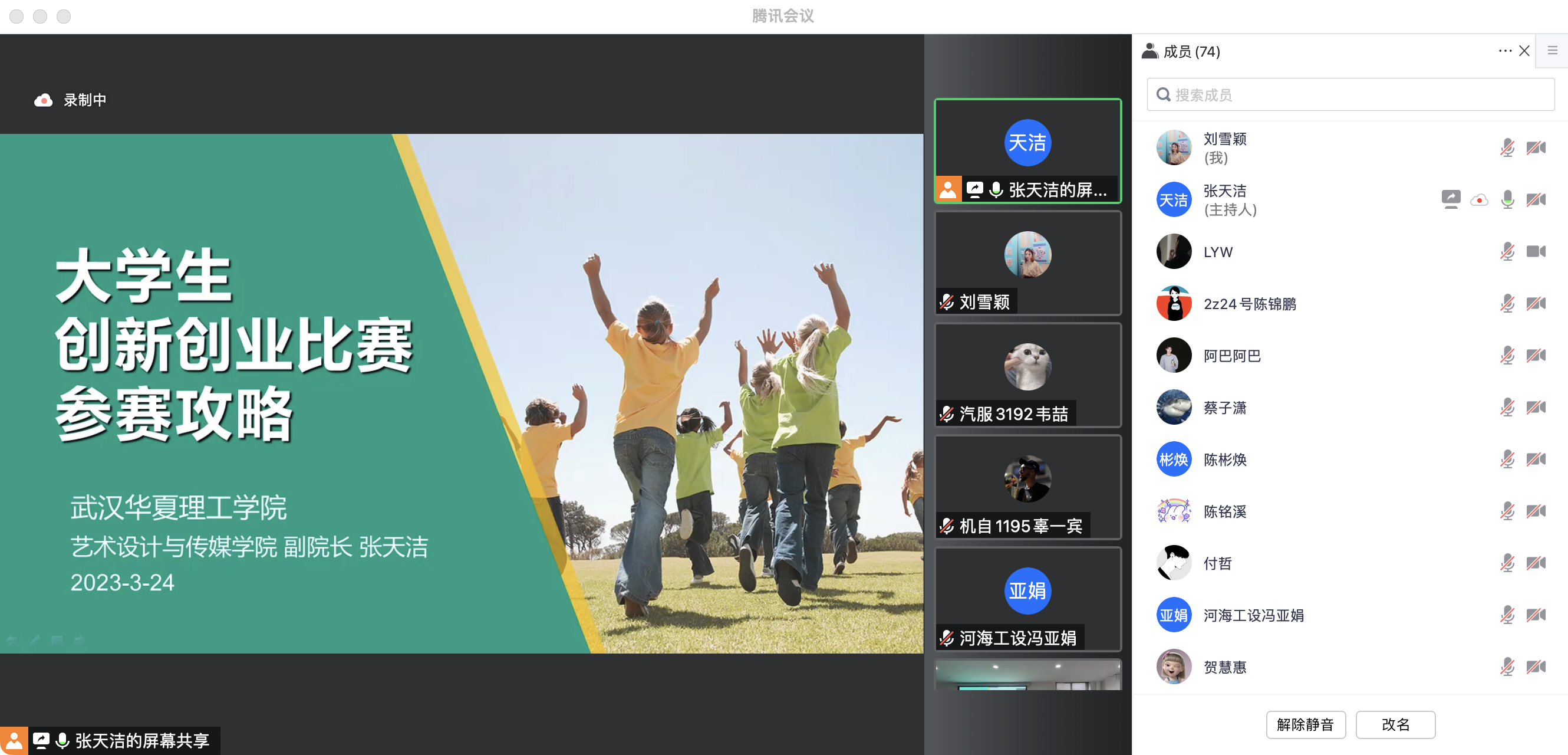Open the three-dots more options in members panel
Image resolution: width=1568 pixels, height=755 pixels.
(1505, 51)
